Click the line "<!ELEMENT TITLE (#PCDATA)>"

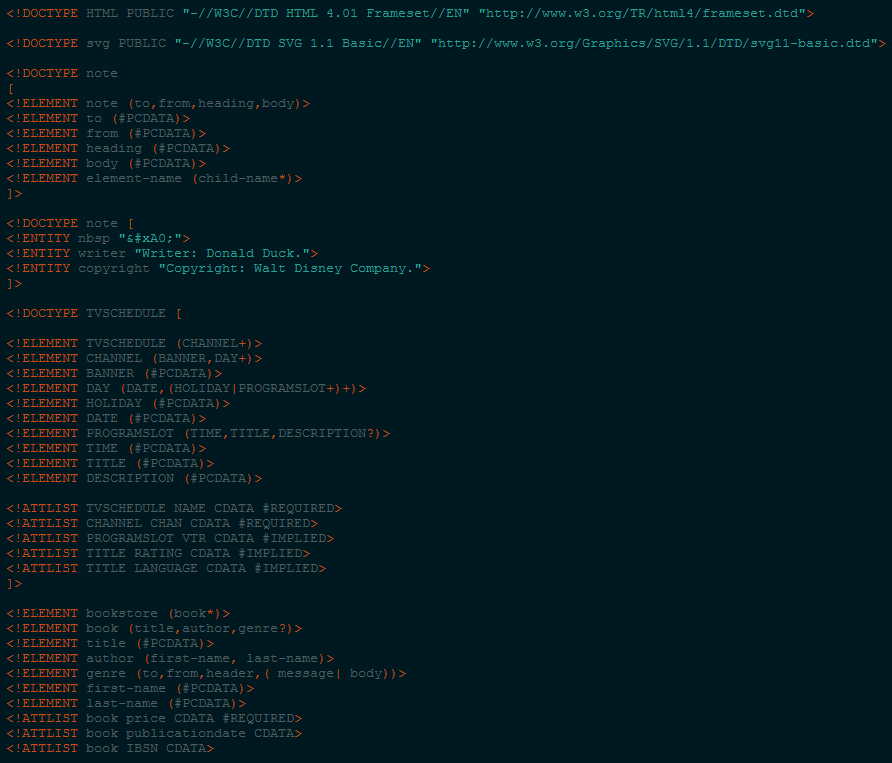(110, 463)
